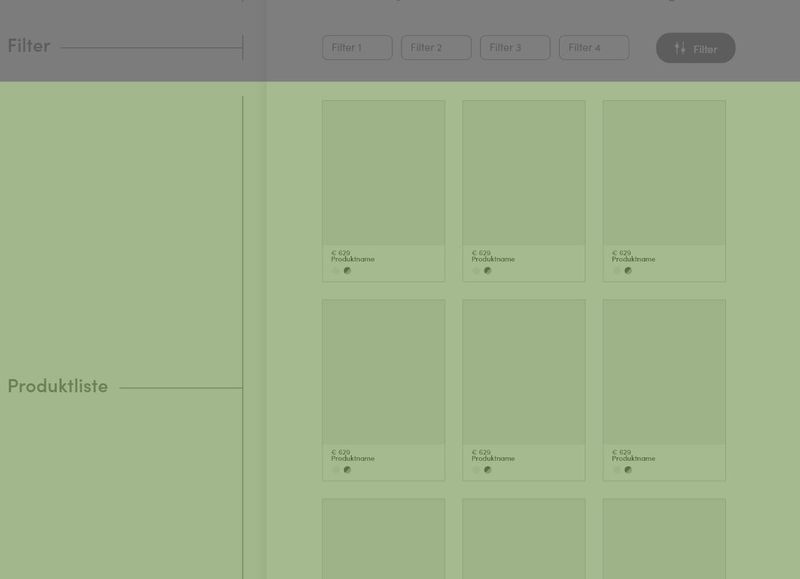Select dark color swatch on middle second-row product

488,469
